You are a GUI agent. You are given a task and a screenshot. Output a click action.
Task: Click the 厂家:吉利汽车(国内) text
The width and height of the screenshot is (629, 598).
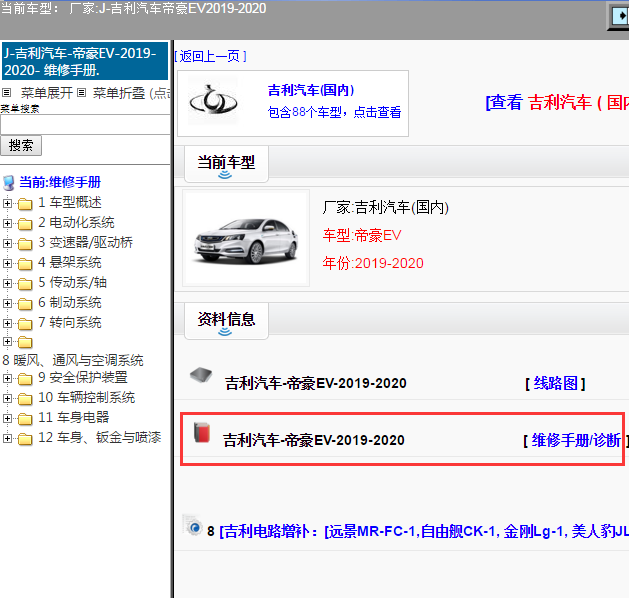click(386, 207)
